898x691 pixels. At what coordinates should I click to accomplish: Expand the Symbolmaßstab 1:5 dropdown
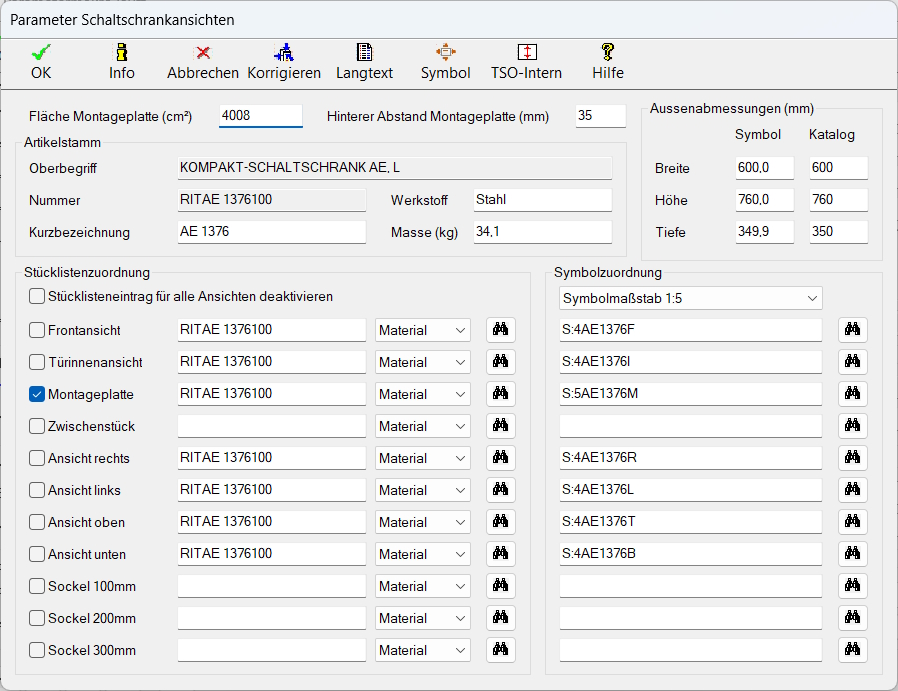[690, 298]
